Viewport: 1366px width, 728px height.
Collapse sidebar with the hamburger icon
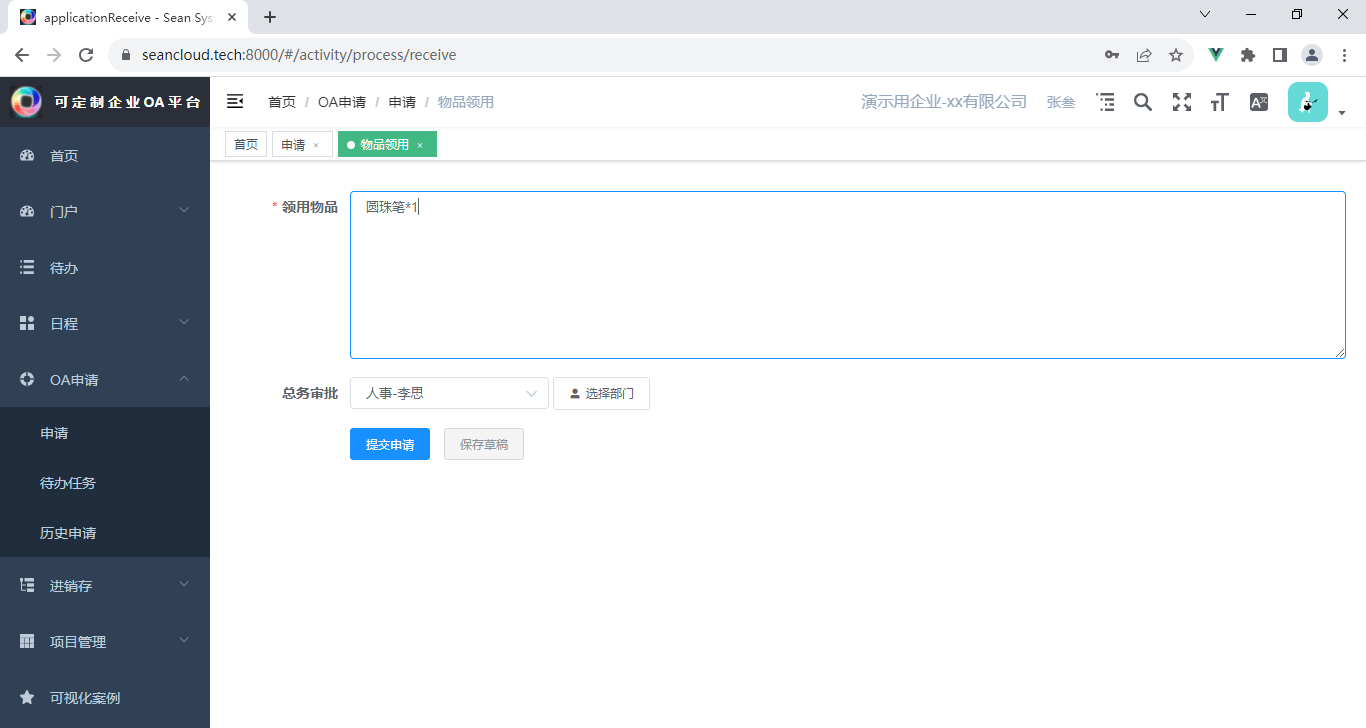point(235,101)
